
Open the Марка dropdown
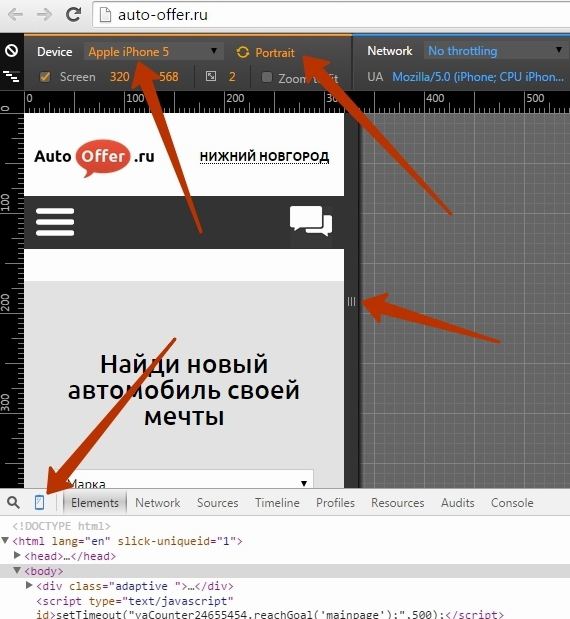click(x=185, y=479)
